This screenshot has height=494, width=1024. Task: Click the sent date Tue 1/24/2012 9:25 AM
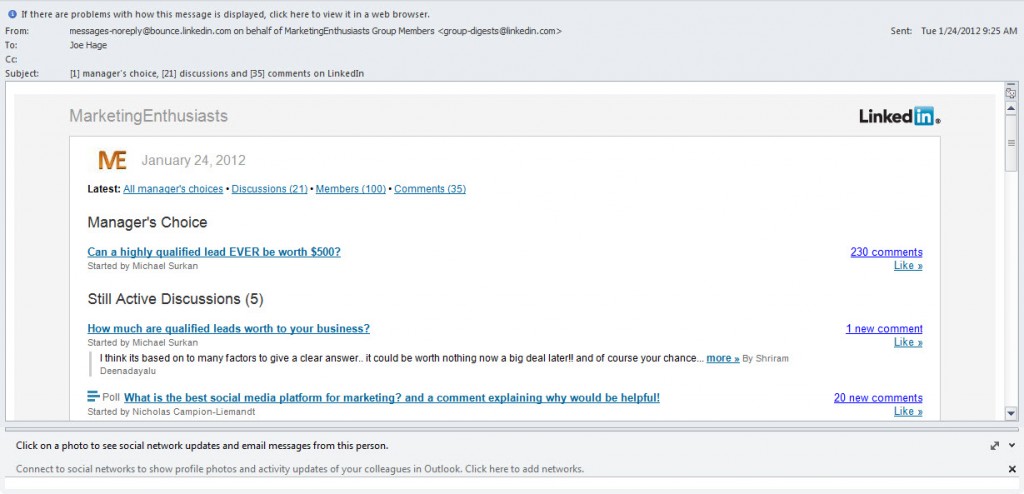pos(969,31)
